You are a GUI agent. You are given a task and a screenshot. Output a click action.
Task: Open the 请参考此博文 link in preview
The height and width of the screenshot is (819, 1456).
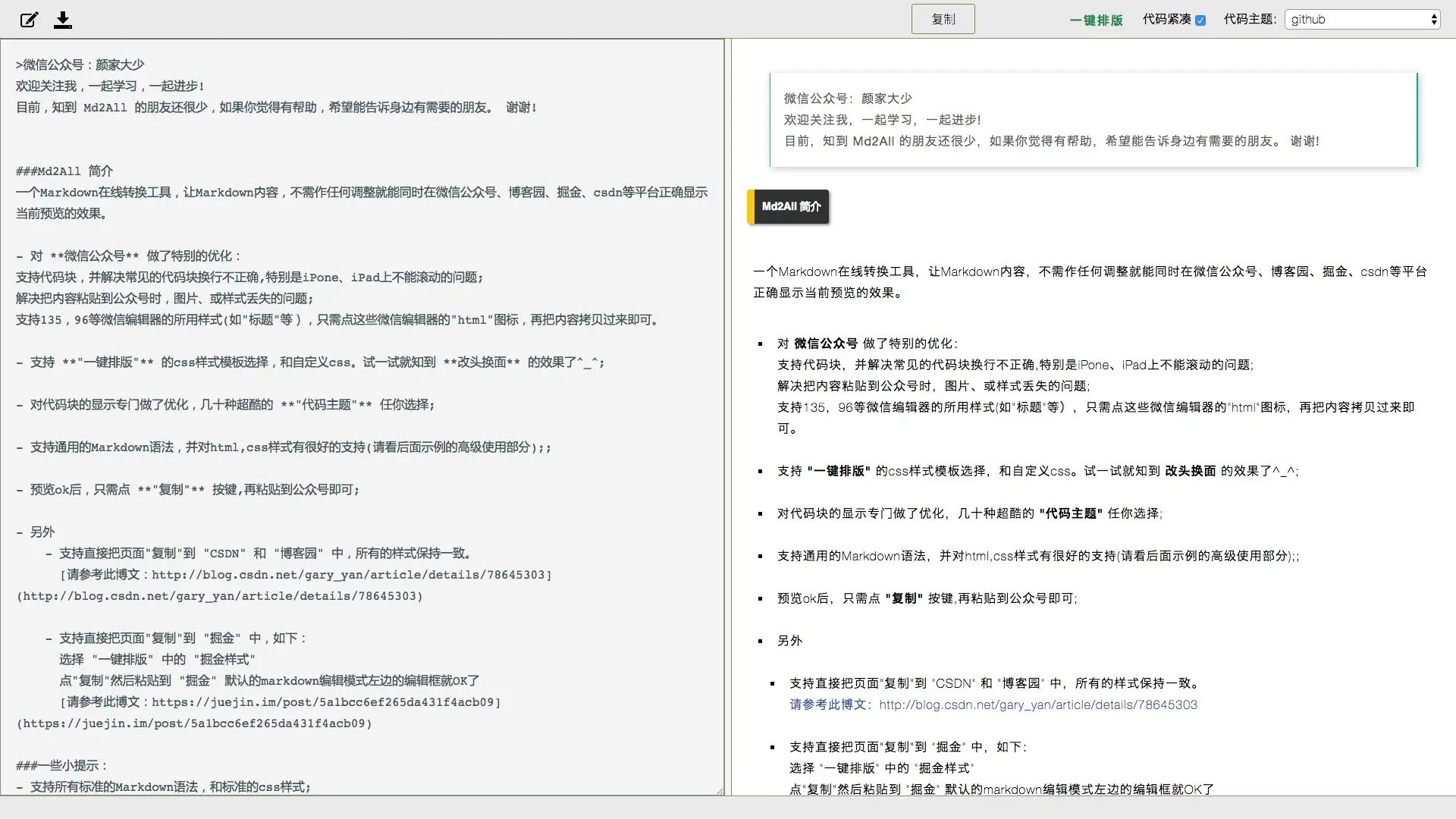tap(827, 704)
